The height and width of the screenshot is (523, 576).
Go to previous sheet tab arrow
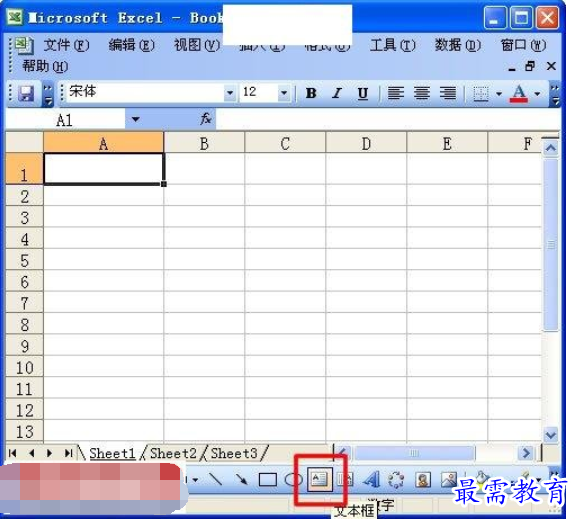tap(32, 454)
